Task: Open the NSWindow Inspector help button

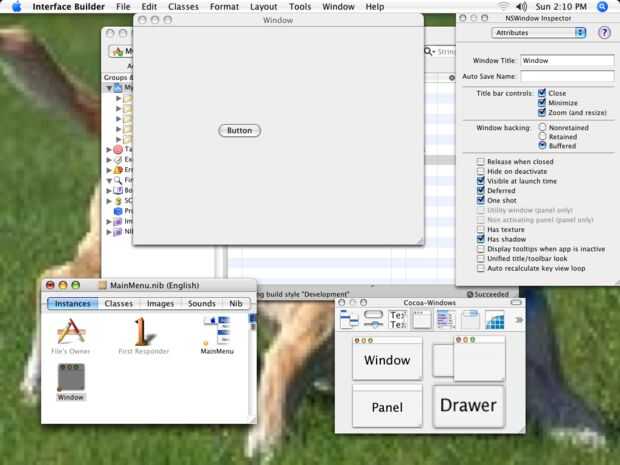Action: point(604,32)
